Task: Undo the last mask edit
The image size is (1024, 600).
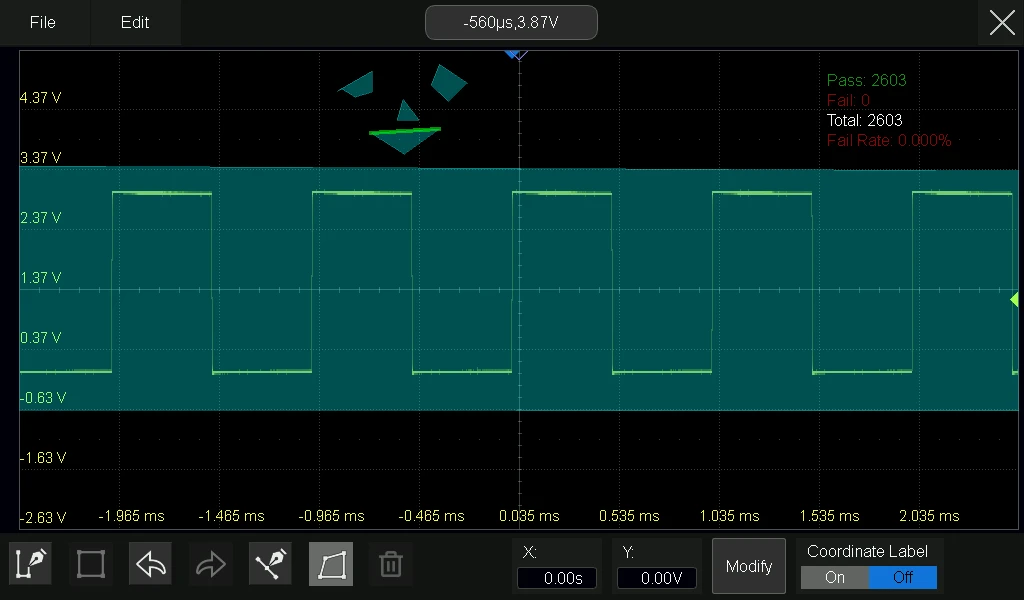Action: coord(151,564)
